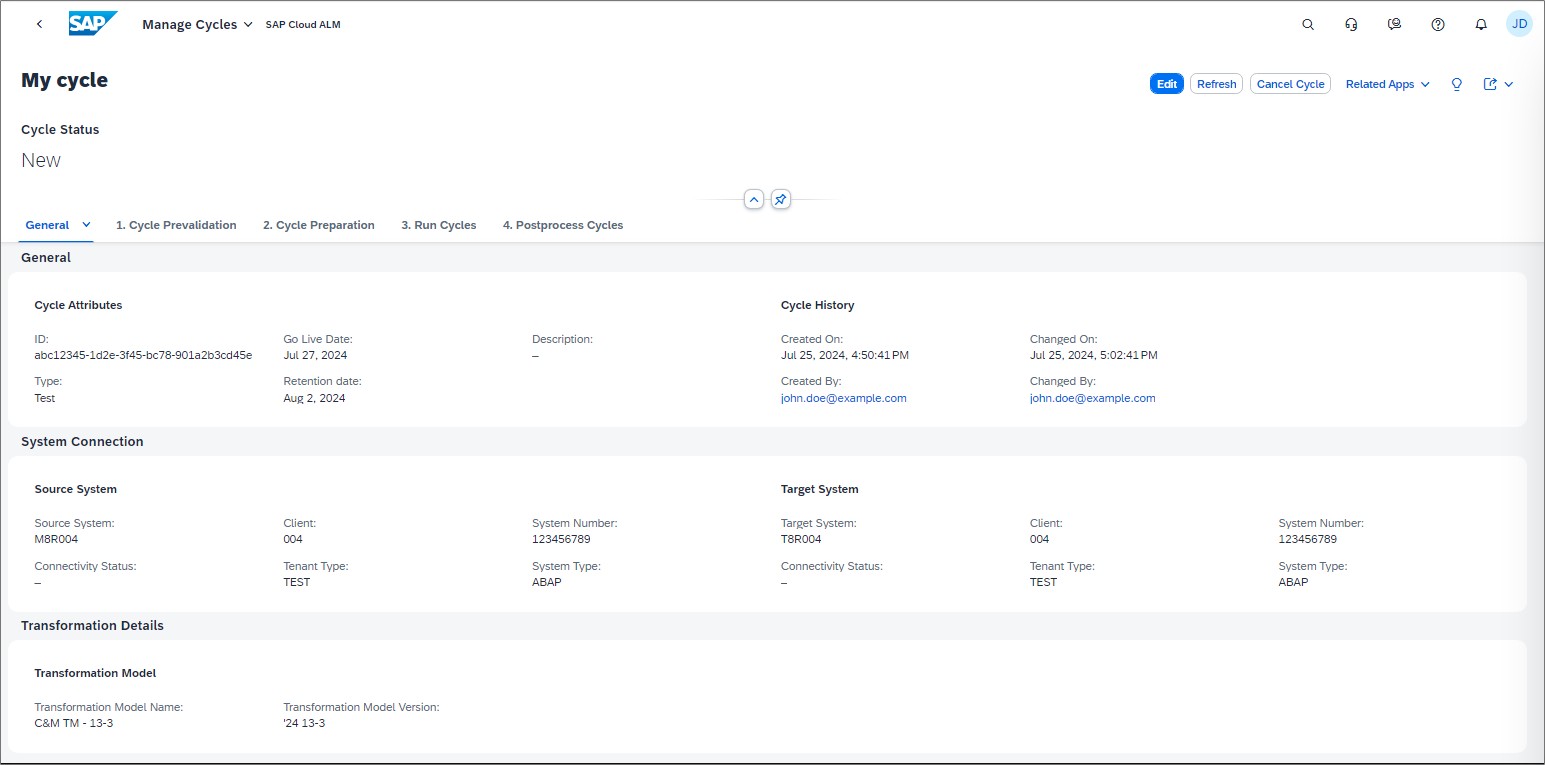
Task: Open the JD user profile avatar
Action: (1519, 24)
